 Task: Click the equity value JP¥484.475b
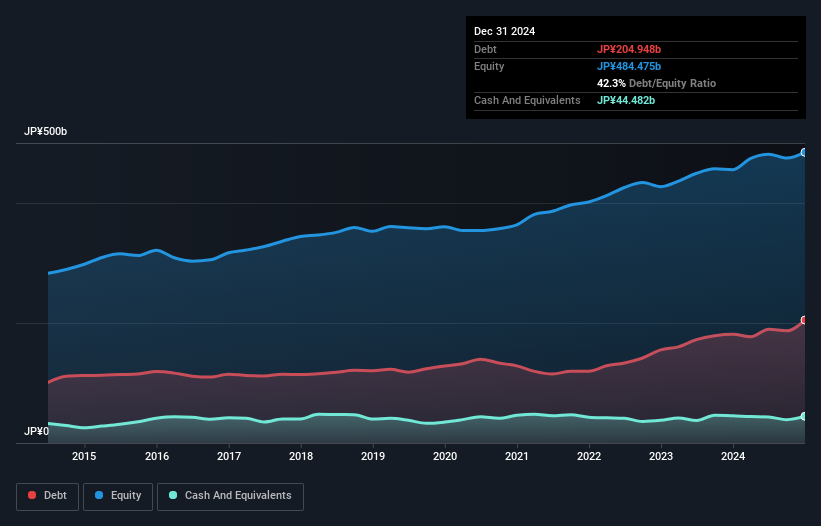click(x=629, y=66)
